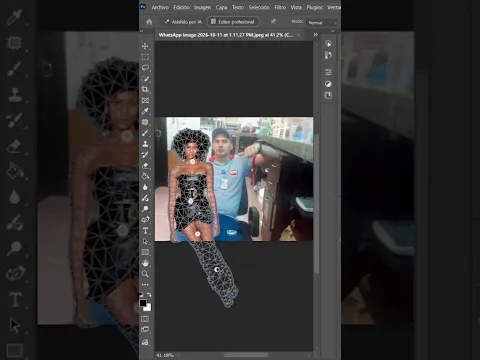Viewport: 480px width, 360px height.
Task: Click the horizontal scrollbar below canvas
Action: point(246,355)
